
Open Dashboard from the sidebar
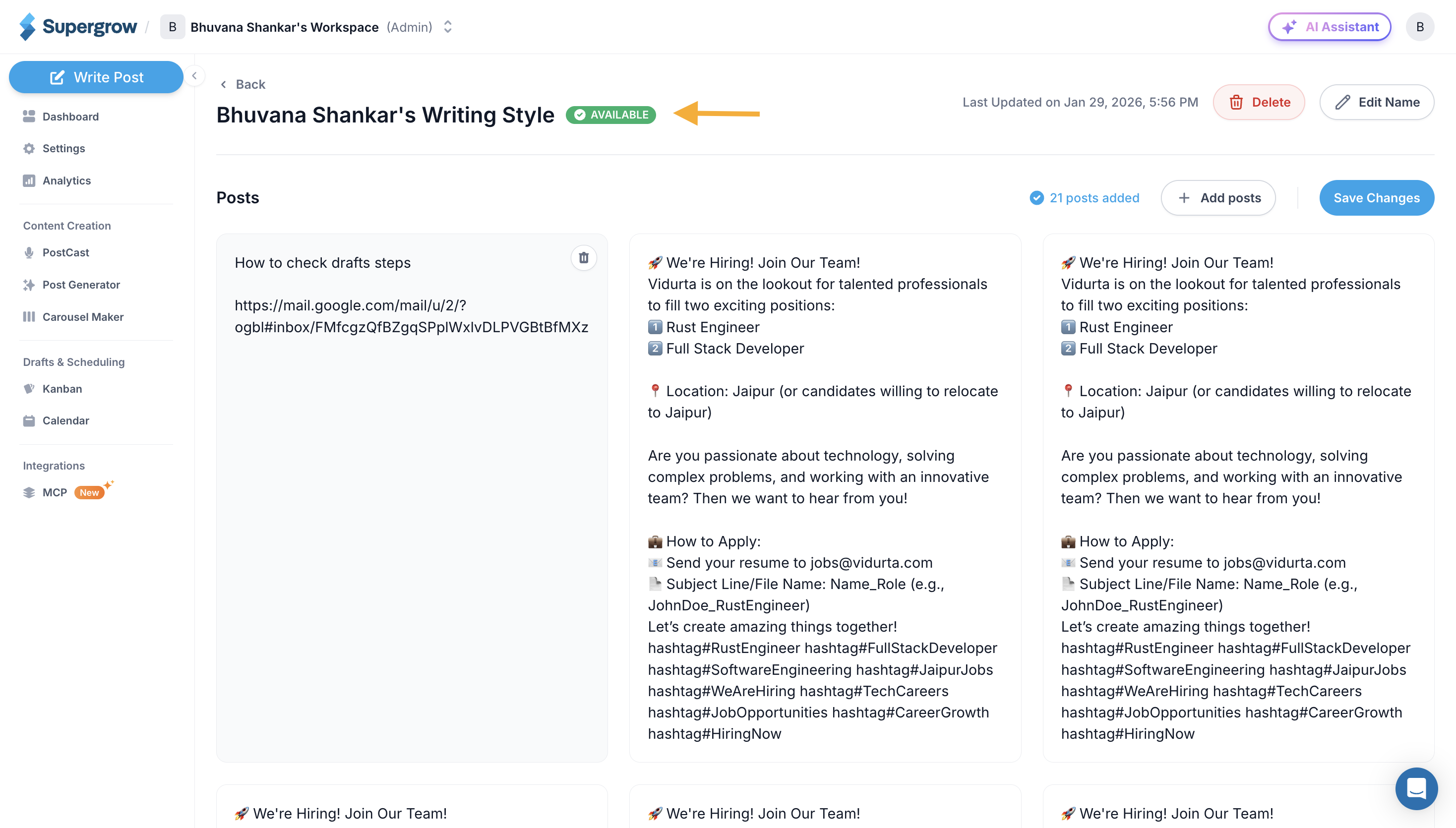[70, 116]
